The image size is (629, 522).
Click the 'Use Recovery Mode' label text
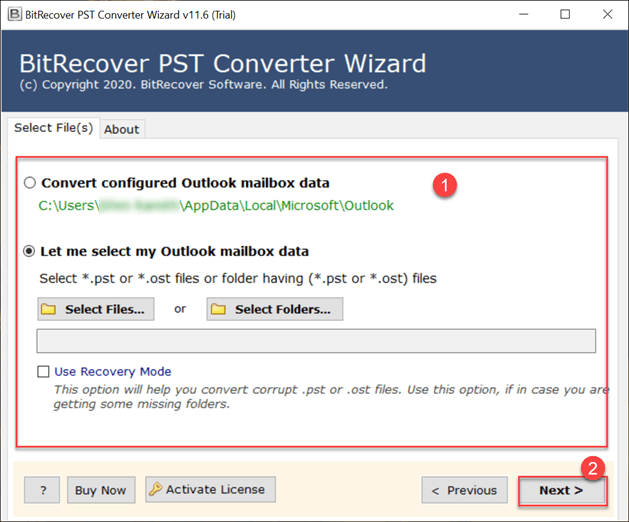(x=113, y=372)
